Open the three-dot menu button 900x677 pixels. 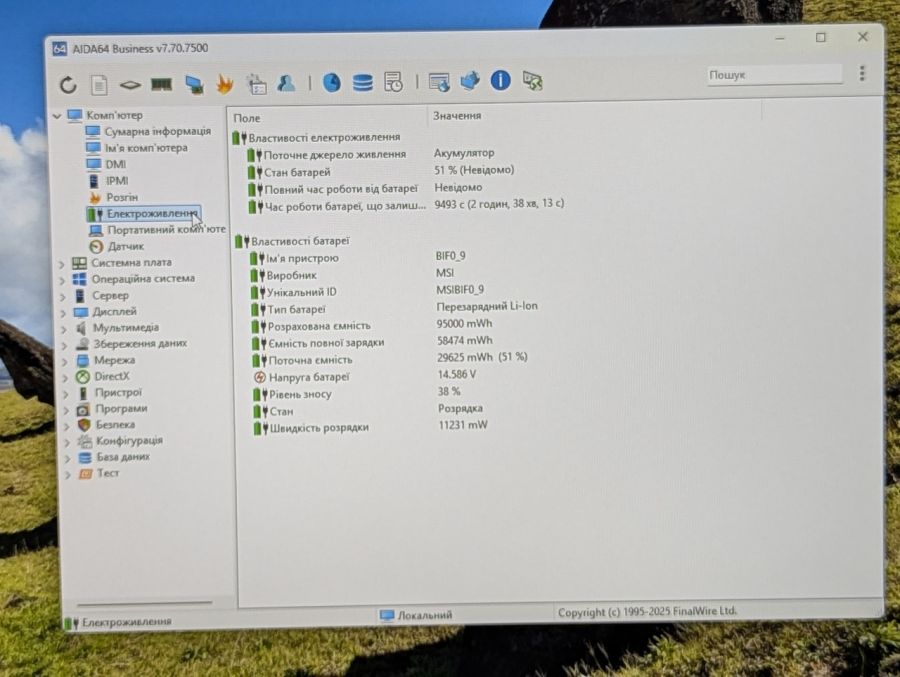tap(862, 73)
